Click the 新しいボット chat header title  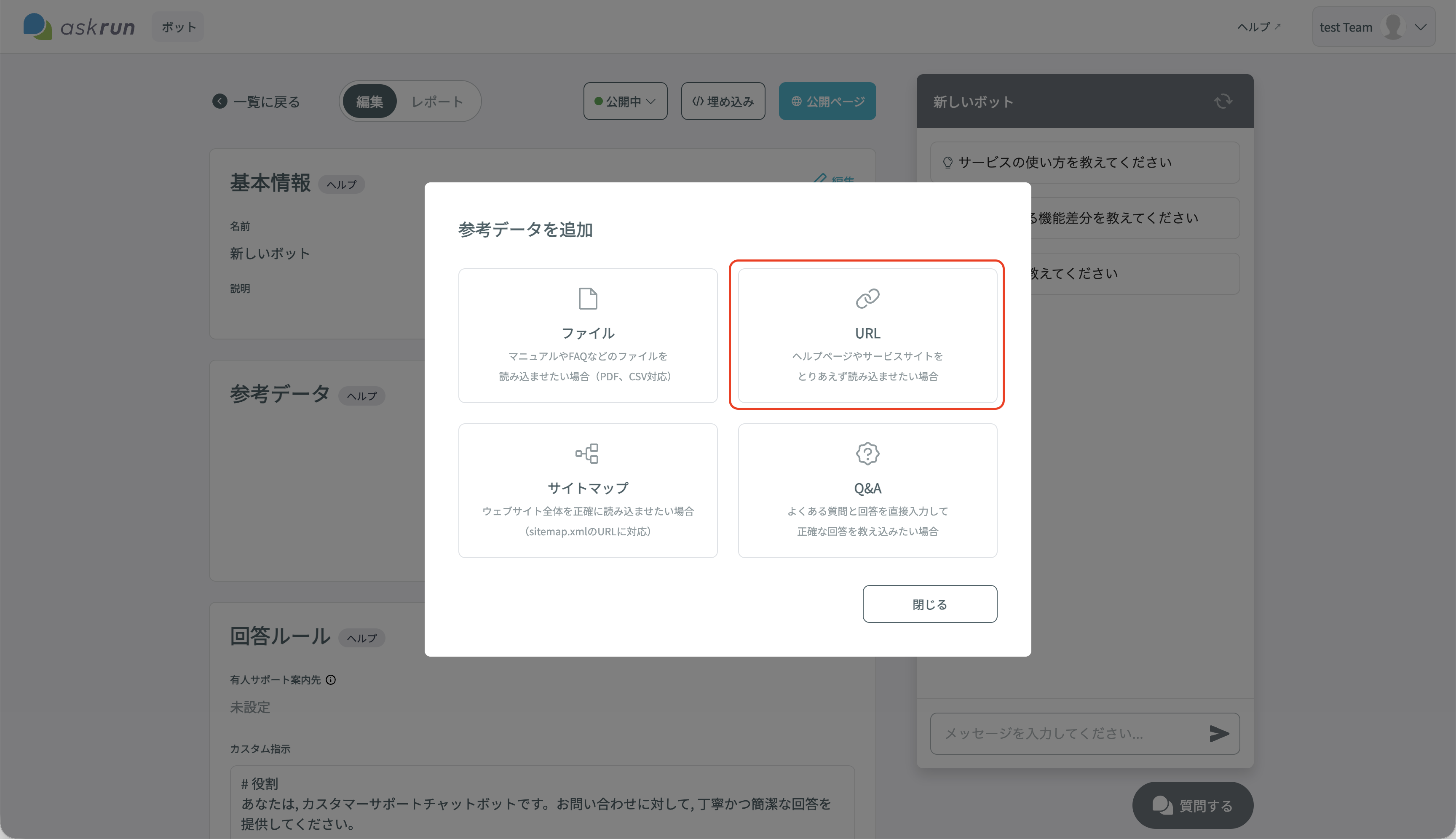pyautogui.click(x=973, y=102)
